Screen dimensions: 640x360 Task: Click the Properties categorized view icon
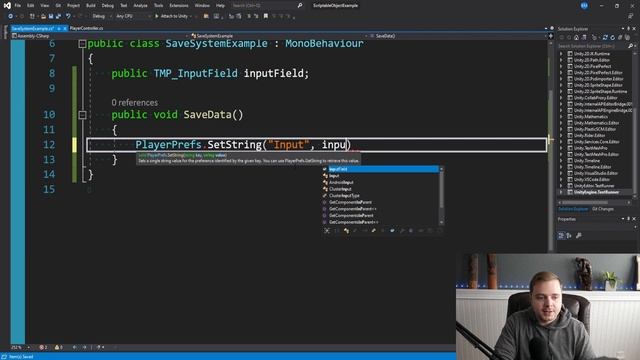coord(561,236)
